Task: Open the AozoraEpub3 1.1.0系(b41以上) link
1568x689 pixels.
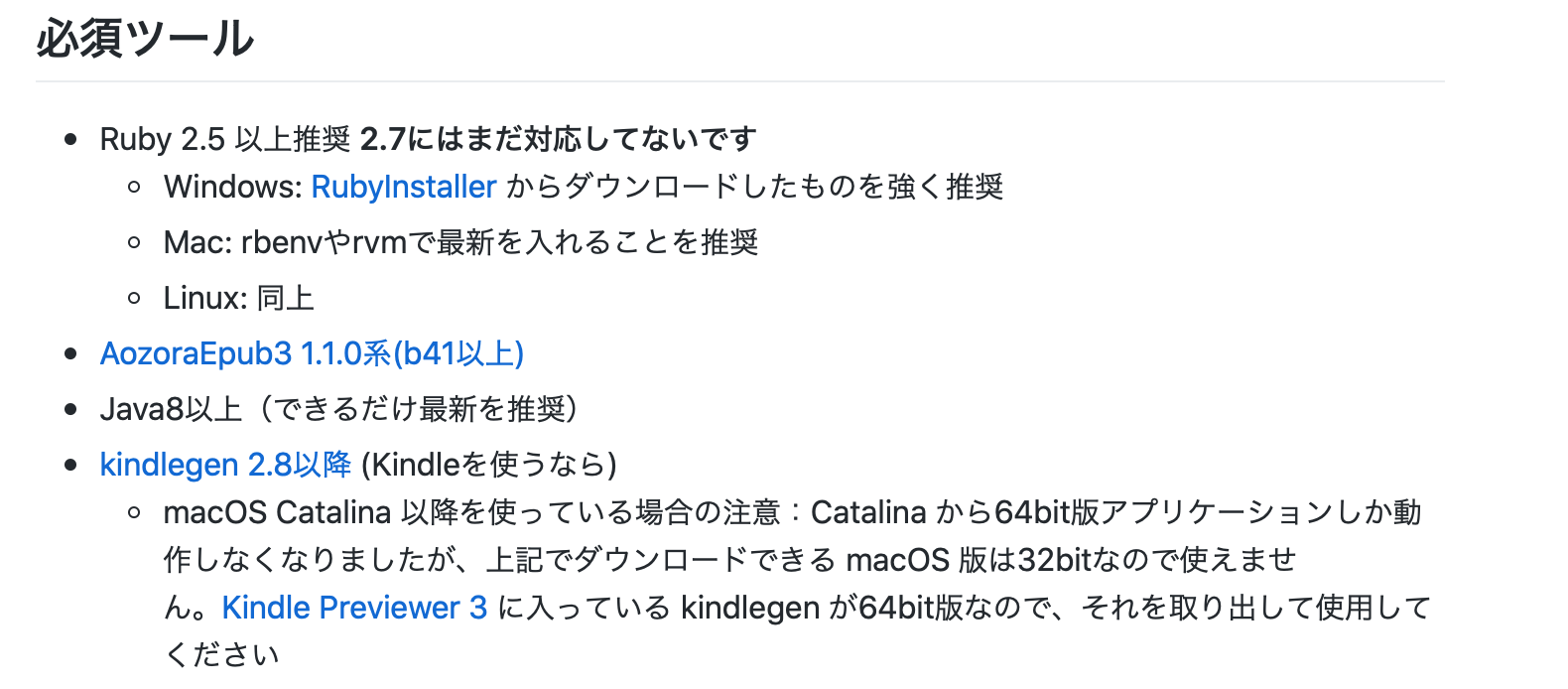Action: pyautogui.click(x=312, y=353)
